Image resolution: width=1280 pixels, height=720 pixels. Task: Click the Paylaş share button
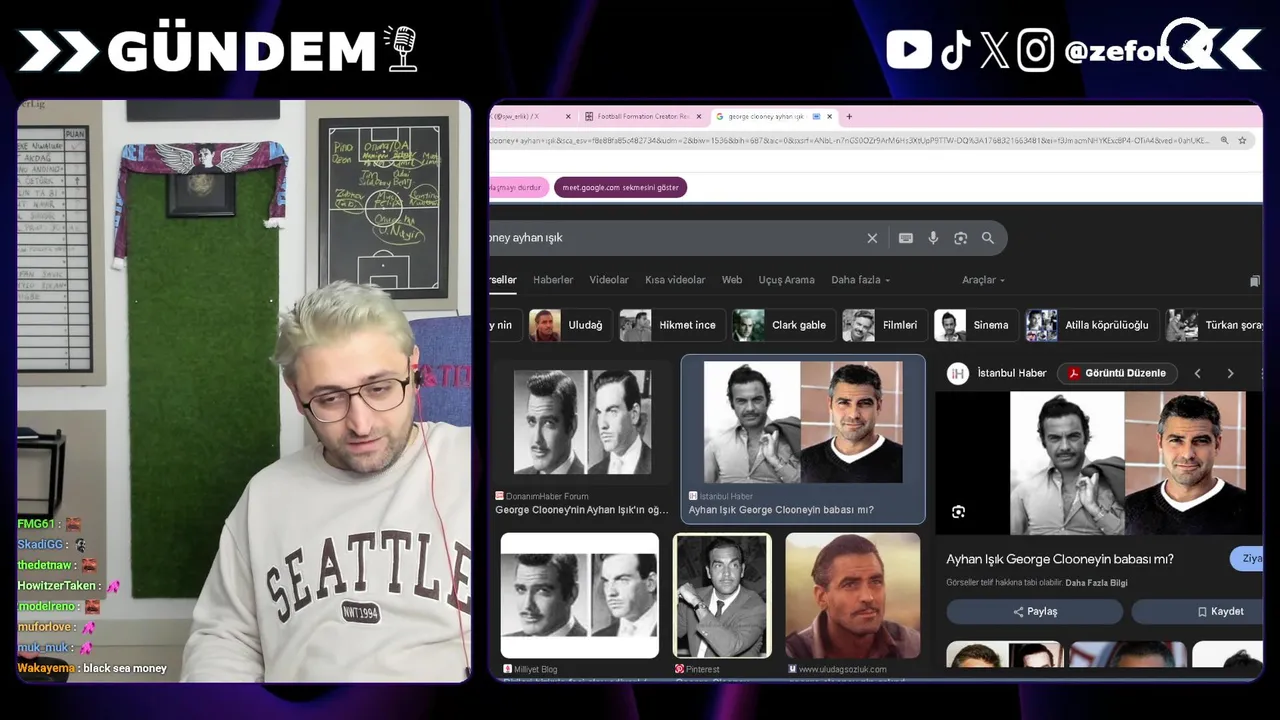point(1035,611)
